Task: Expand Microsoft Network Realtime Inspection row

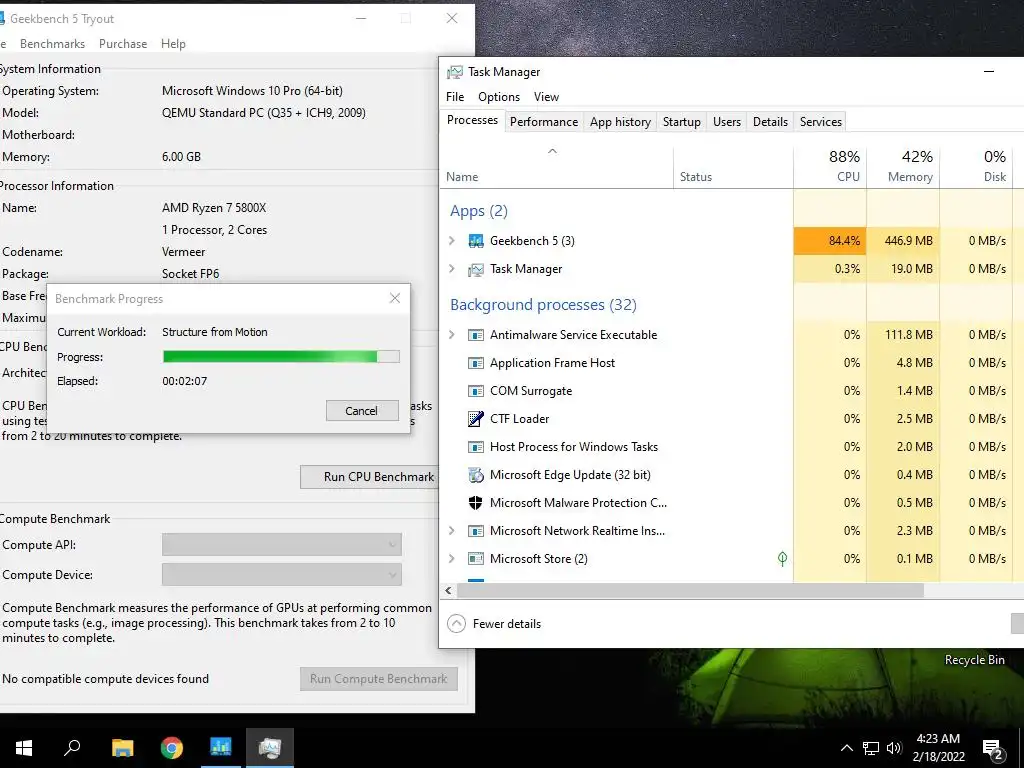Action: [x=451, y=531]
